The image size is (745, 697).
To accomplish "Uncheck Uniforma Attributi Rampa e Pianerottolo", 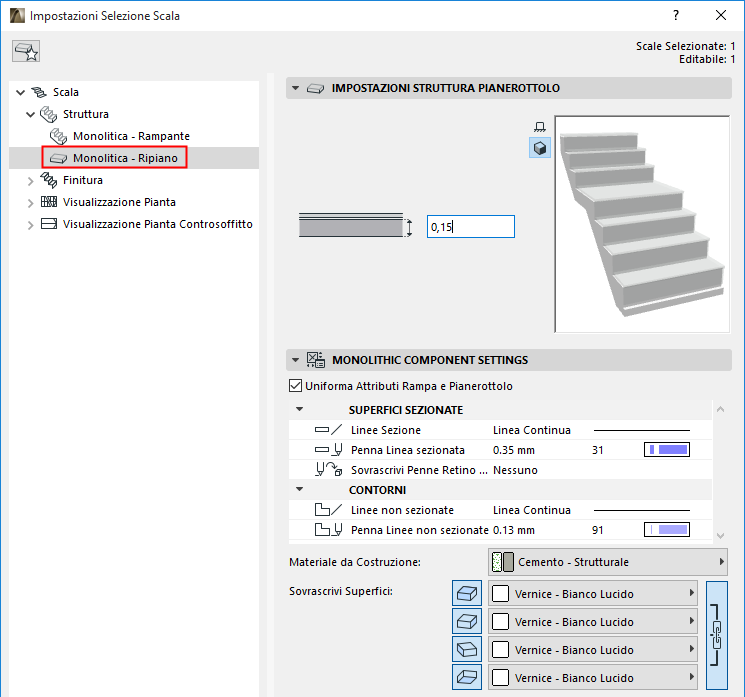I will 296,386.
